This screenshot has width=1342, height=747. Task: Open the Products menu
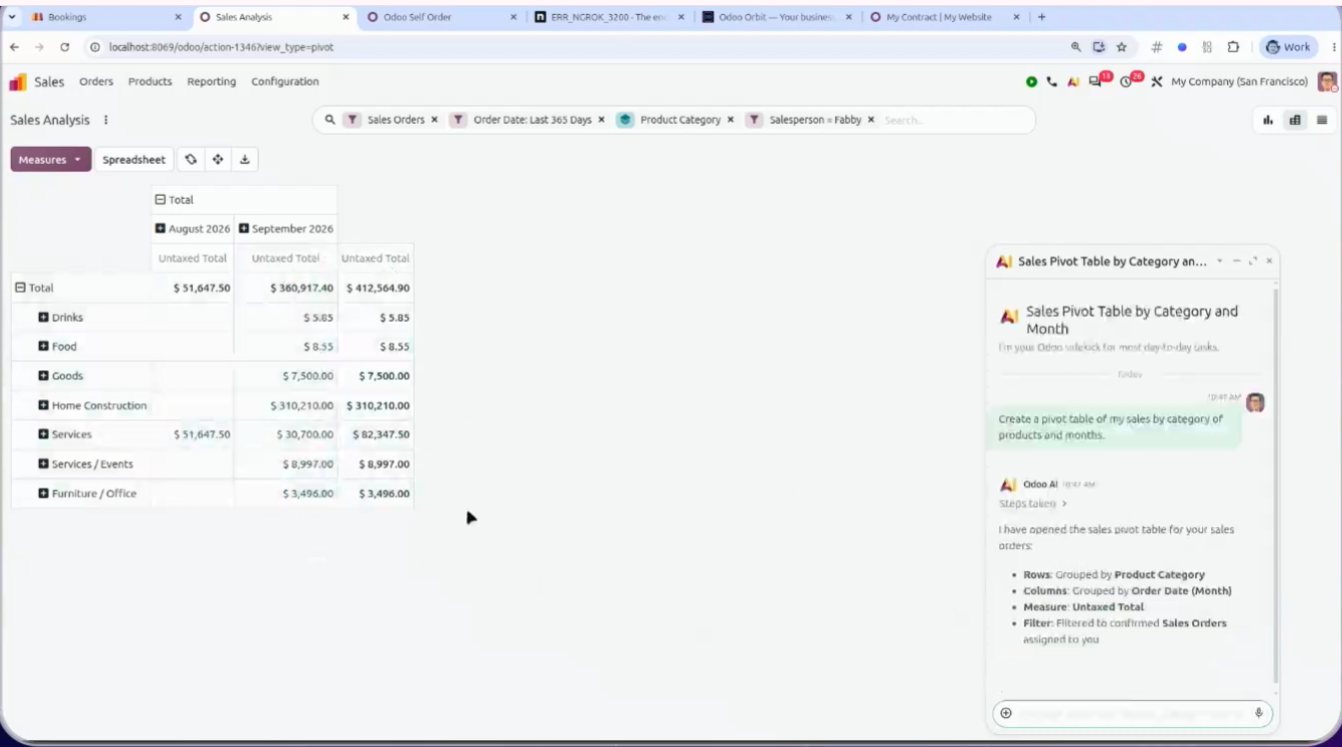click(150, 82)
